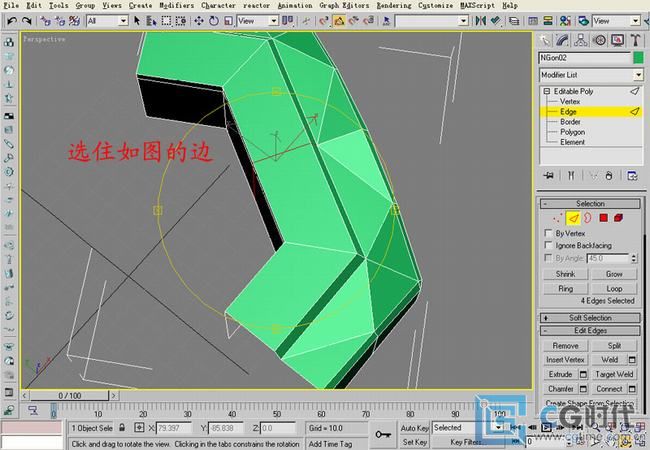Collapse the Editable Poly stack tree
Viewport: 650px width, 450px height.
coord(547,91)
